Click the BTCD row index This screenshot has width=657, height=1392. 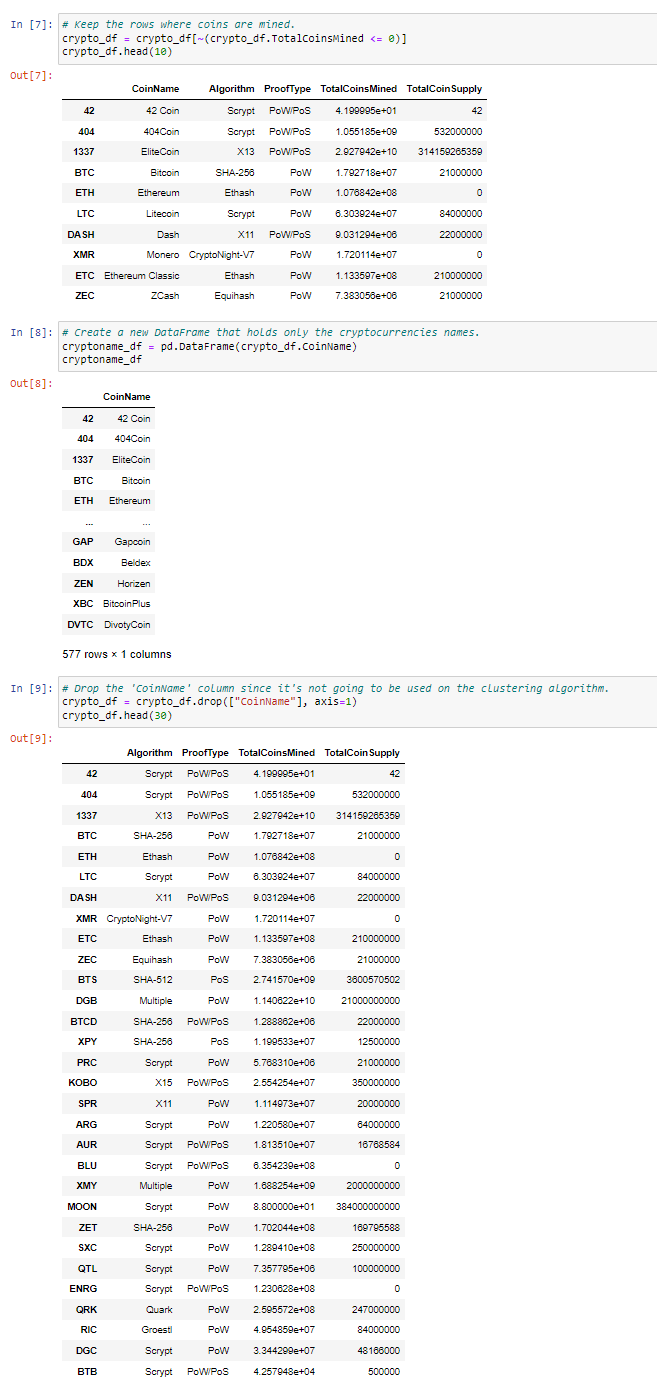click(84, 1021)
